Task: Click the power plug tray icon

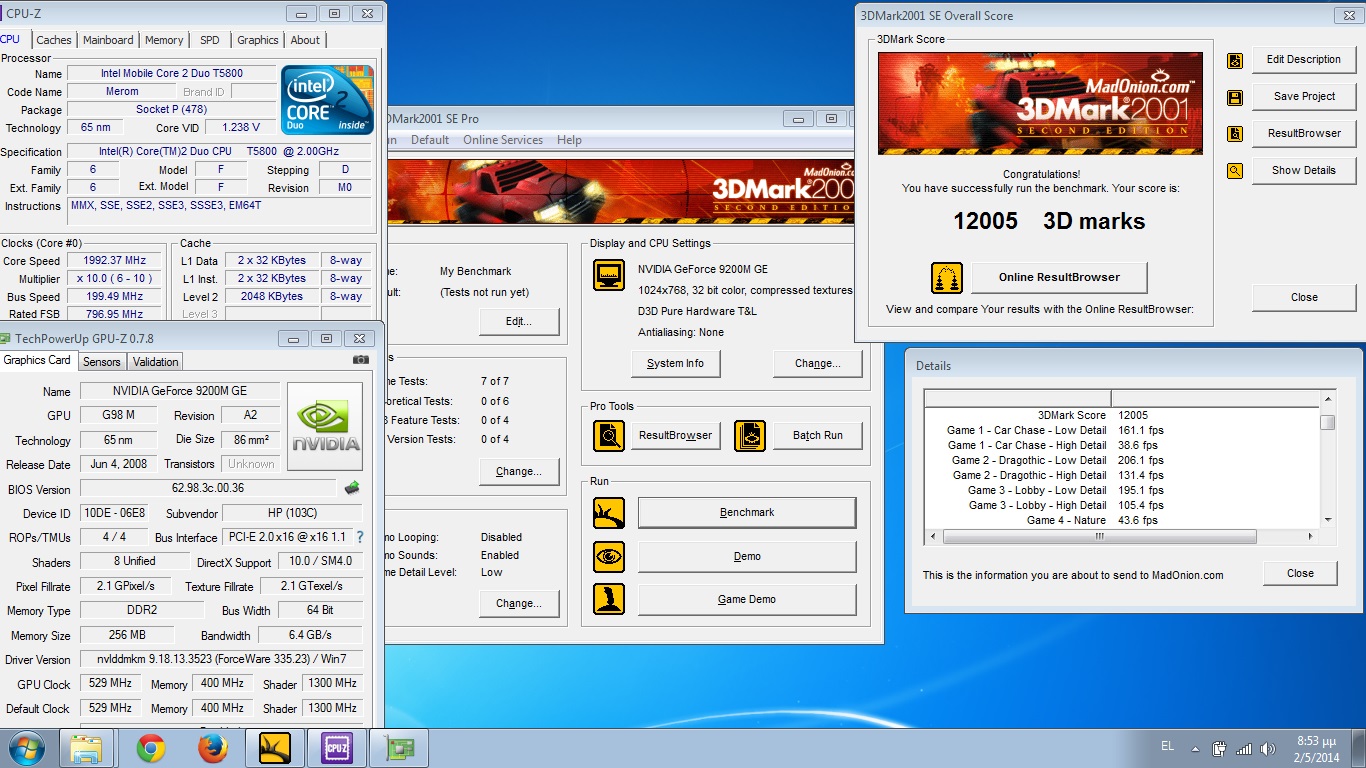Action: [x=1220, y=749]
